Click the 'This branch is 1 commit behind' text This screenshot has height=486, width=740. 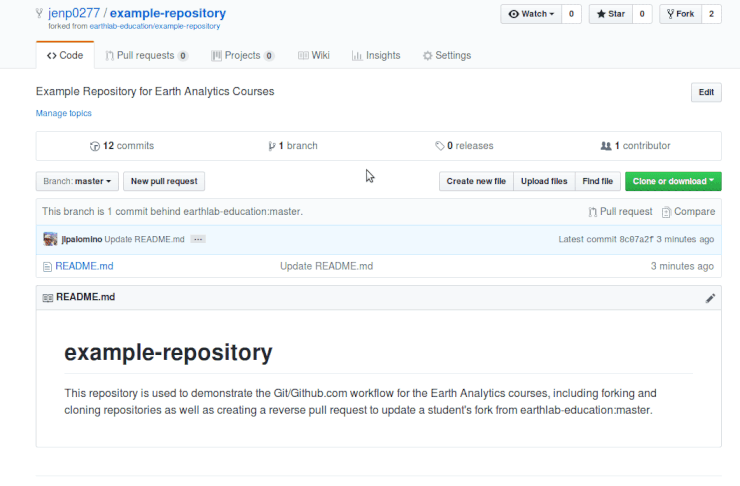(172, 211)
